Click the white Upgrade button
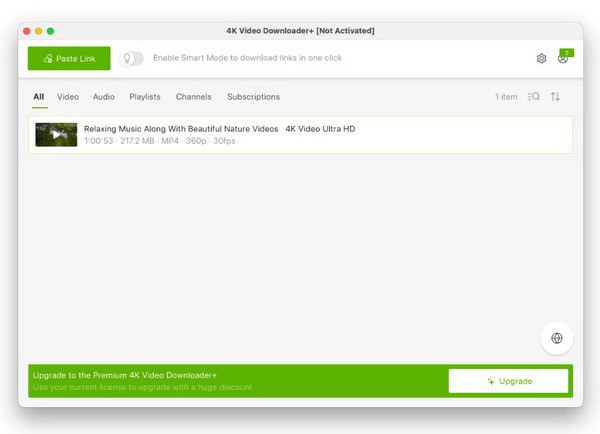The width and height of the screenshot is (600, 434). coord(508,381)
